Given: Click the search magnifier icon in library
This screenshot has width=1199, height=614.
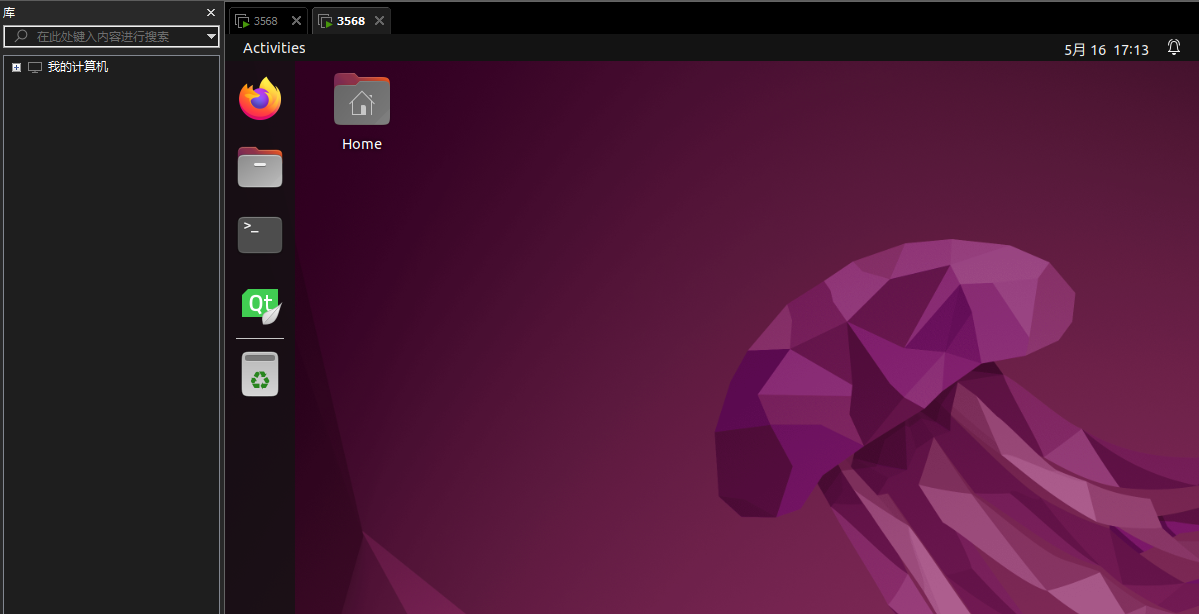Looking at the screenshot, I should pyautogui.click(x=21, y=36).
